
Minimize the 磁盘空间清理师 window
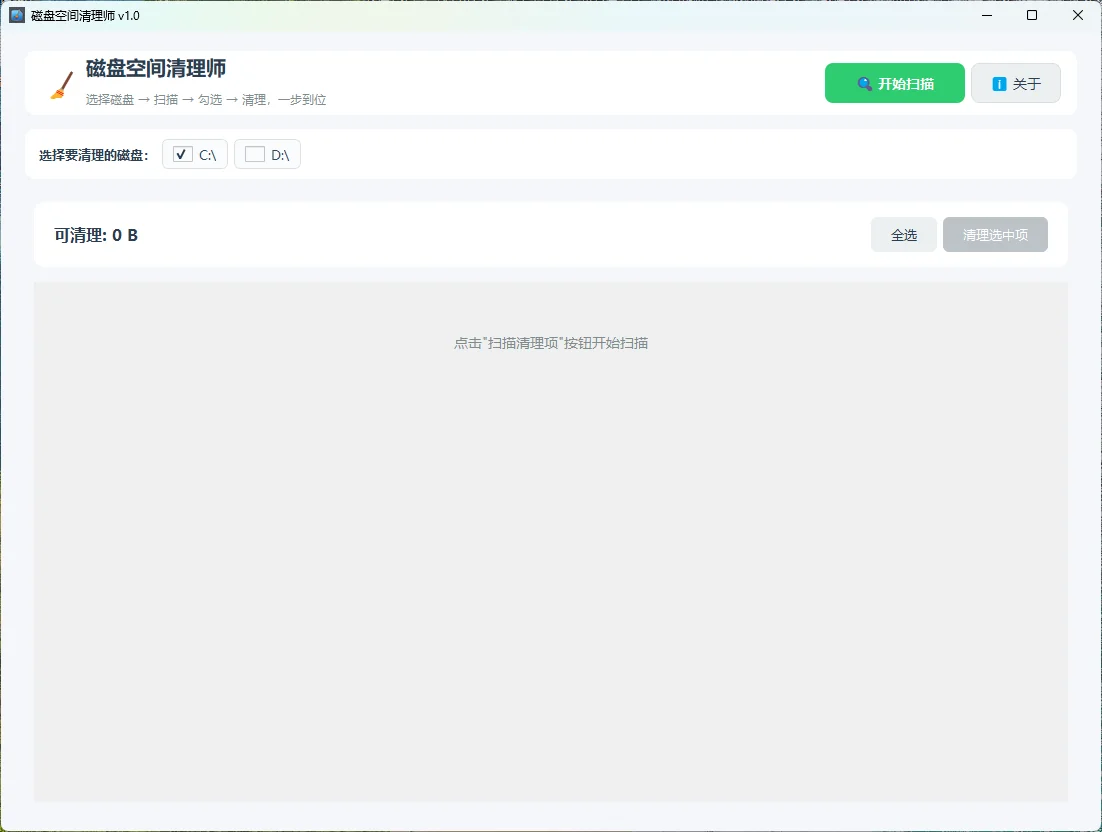pyautogui.click(x=987, y=15)
